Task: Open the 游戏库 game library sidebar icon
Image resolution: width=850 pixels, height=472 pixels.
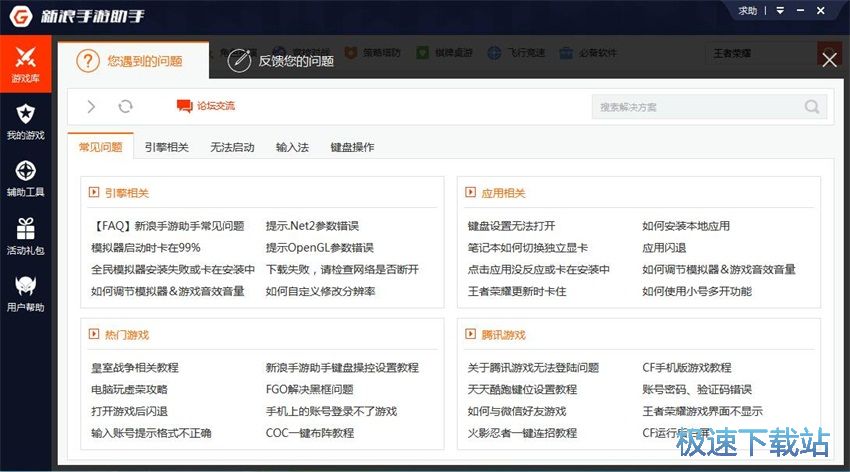Action: click(x=25, y=64)
